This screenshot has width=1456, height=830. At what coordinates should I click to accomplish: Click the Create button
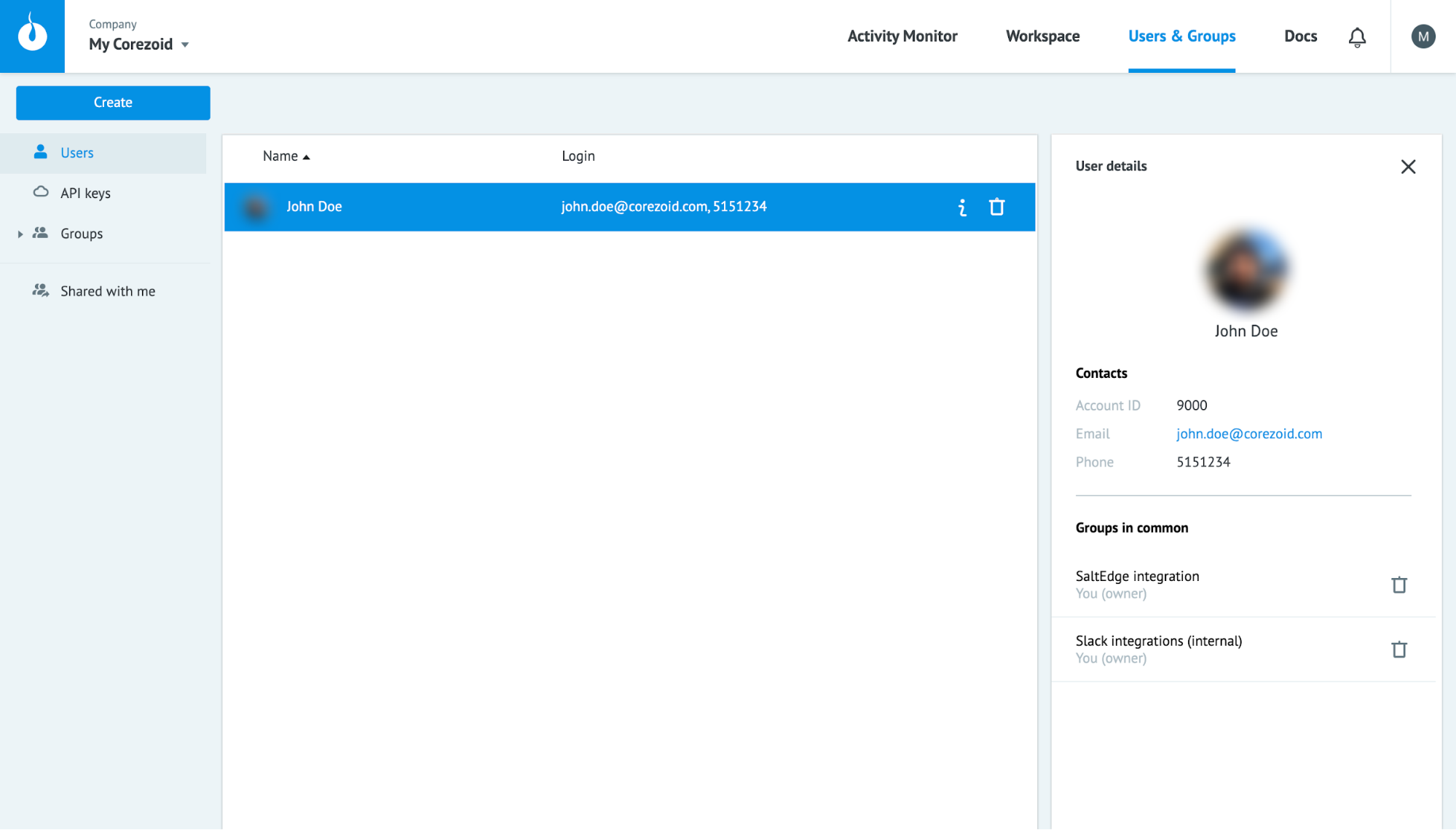[113, 102]
